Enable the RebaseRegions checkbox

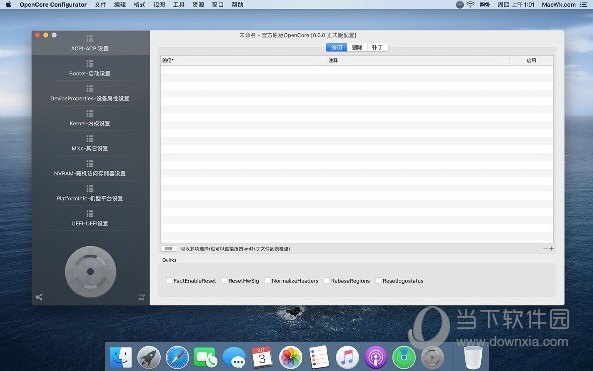tap(327, 281)
